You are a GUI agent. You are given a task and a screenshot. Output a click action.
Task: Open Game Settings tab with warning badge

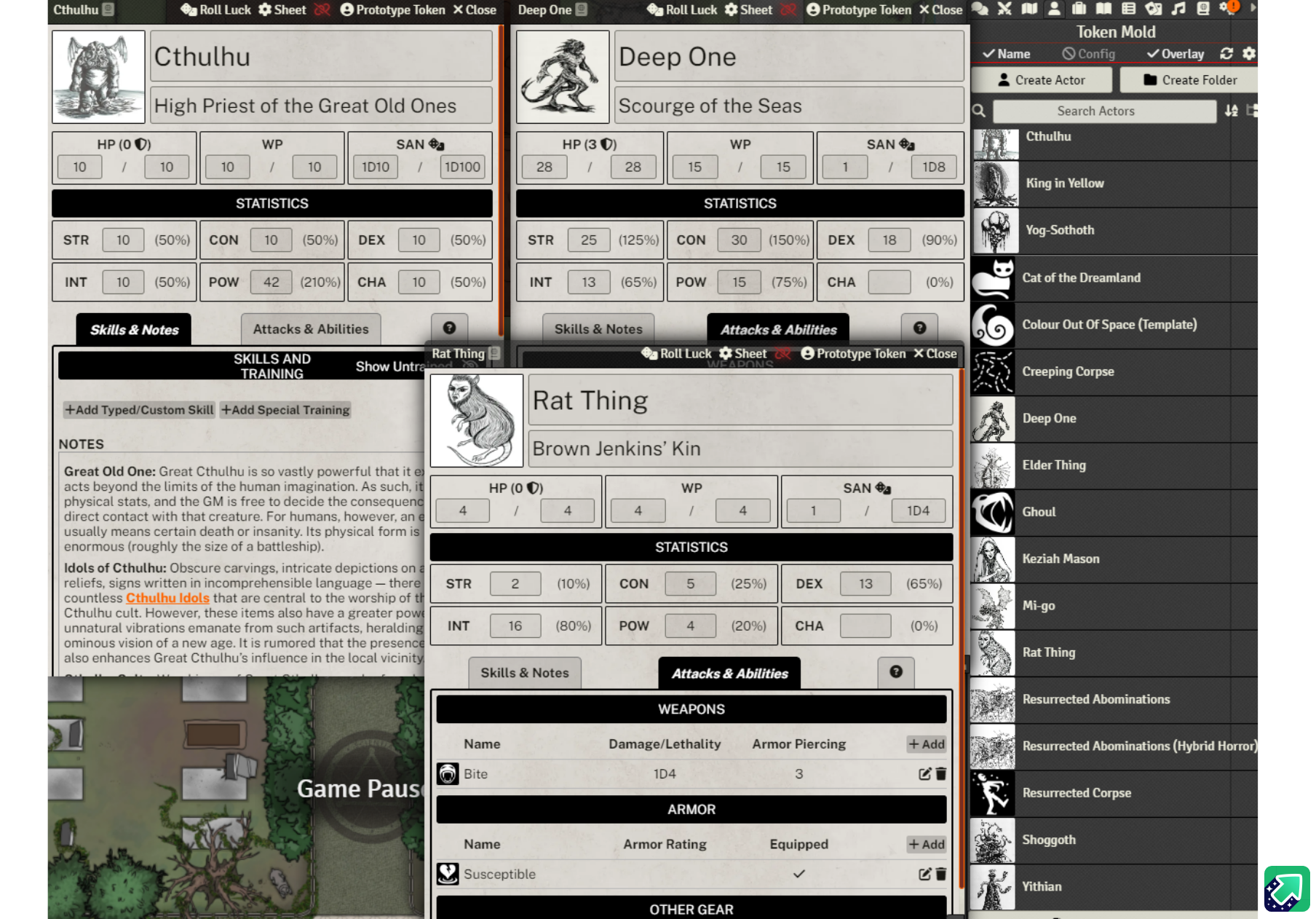point(1229,8)
